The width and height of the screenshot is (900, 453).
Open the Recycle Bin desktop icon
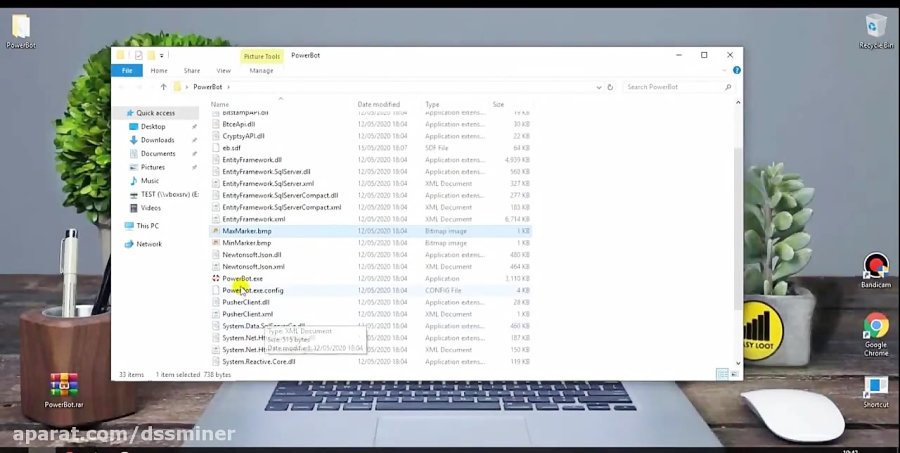click(x=875, y=32)
